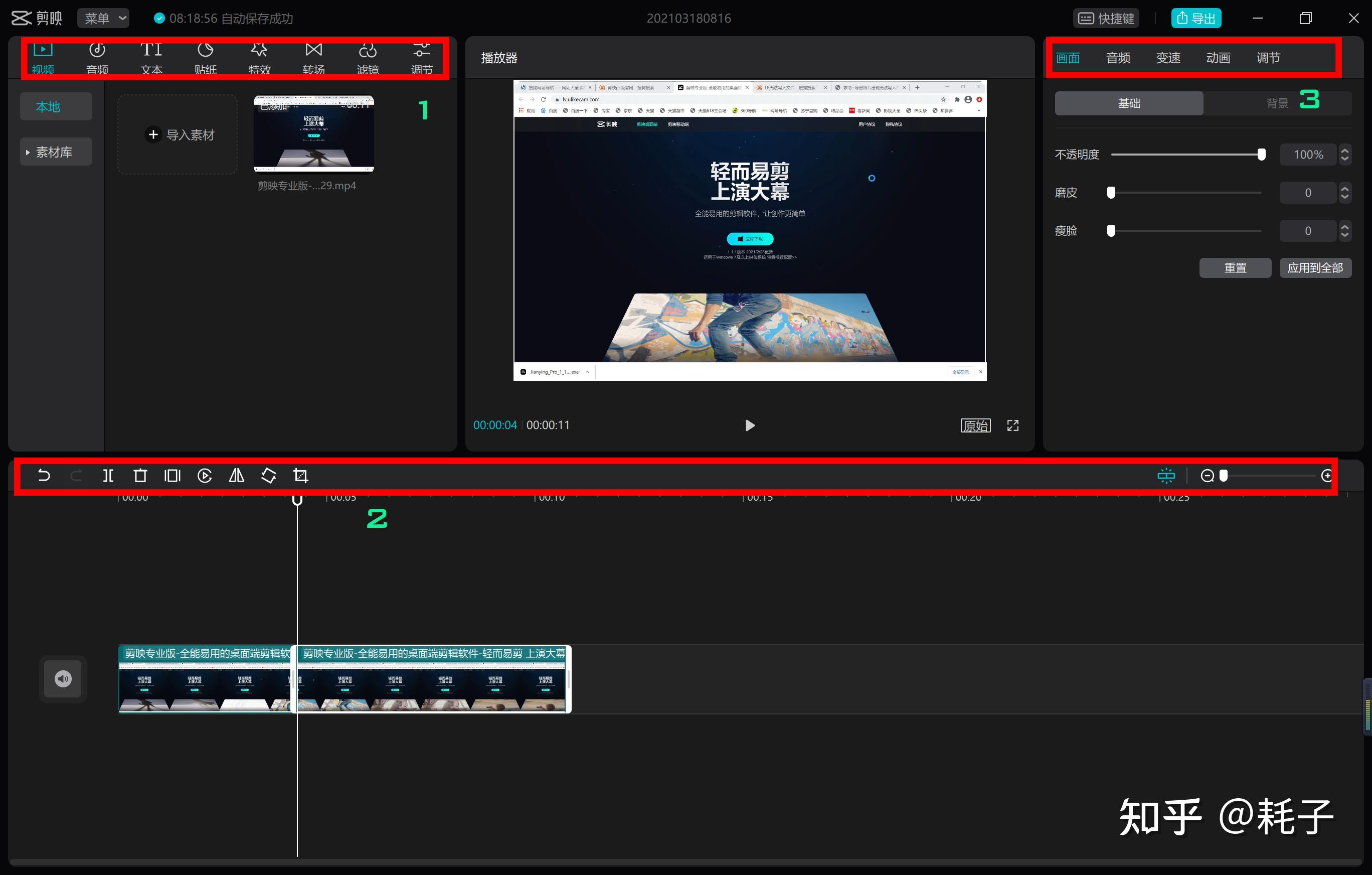Open the crop tool
This screenshot has height=875, width=1372.
[301, 476]
